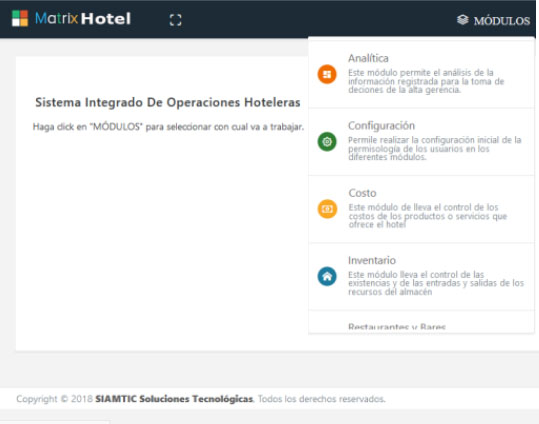This screenshot has width=539, height=424.
Task: Open the MÓDULOS dropdown menu
Action: pos(494,21)
